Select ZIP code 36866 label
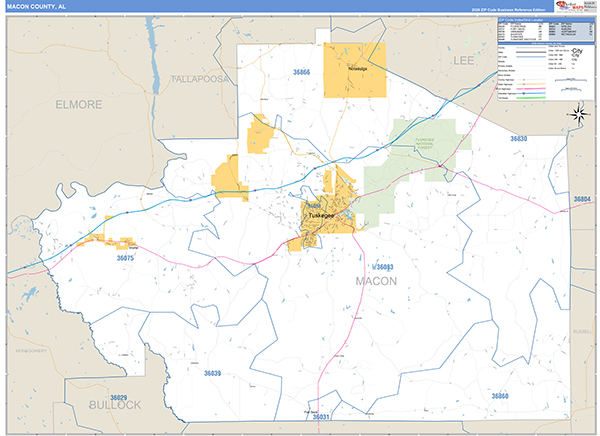 pyautogui.click(x=302, y=73)
